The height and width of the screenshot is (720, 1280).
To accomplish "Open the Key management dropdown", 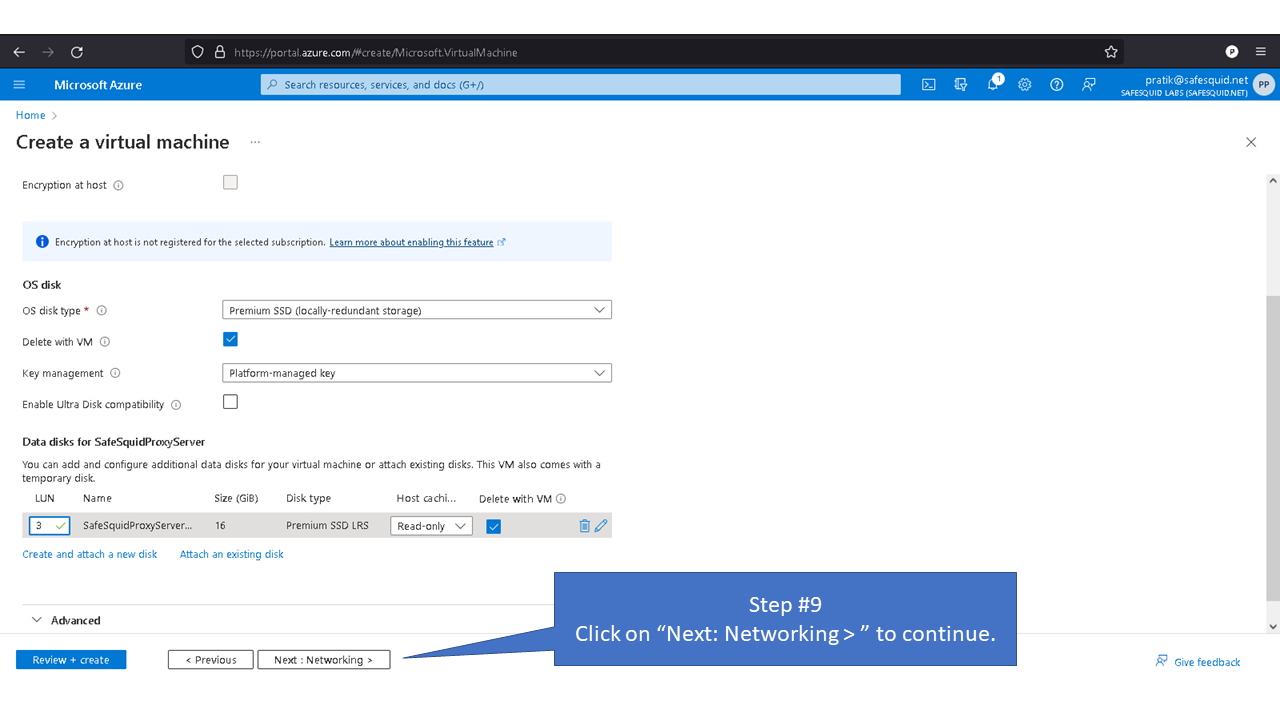I will pos(416,373).
